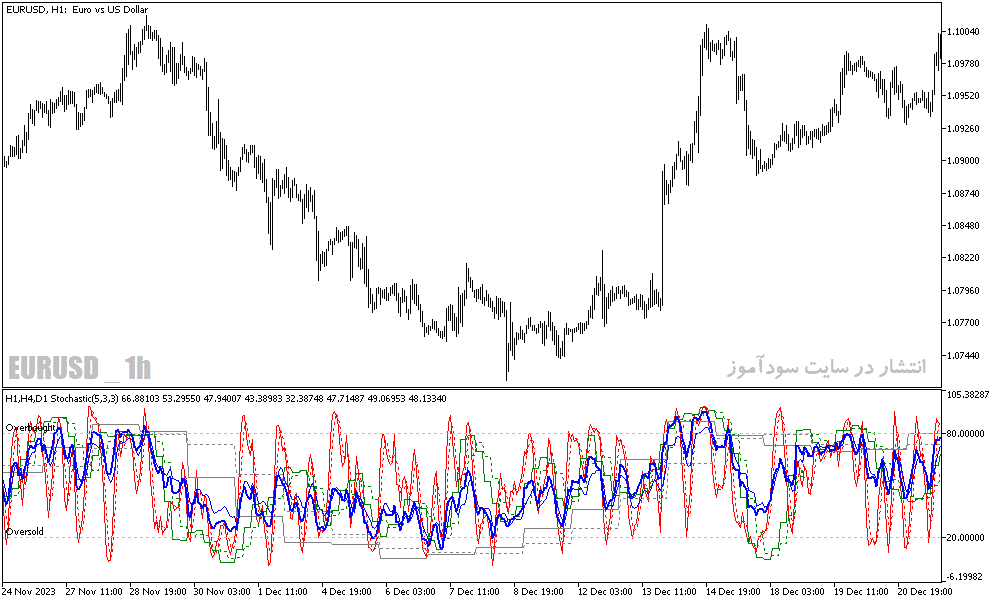Screen dimensions: 994x603
Task: Click the 24 Nov 2023 date marker
Action: (x=29, y=592)
